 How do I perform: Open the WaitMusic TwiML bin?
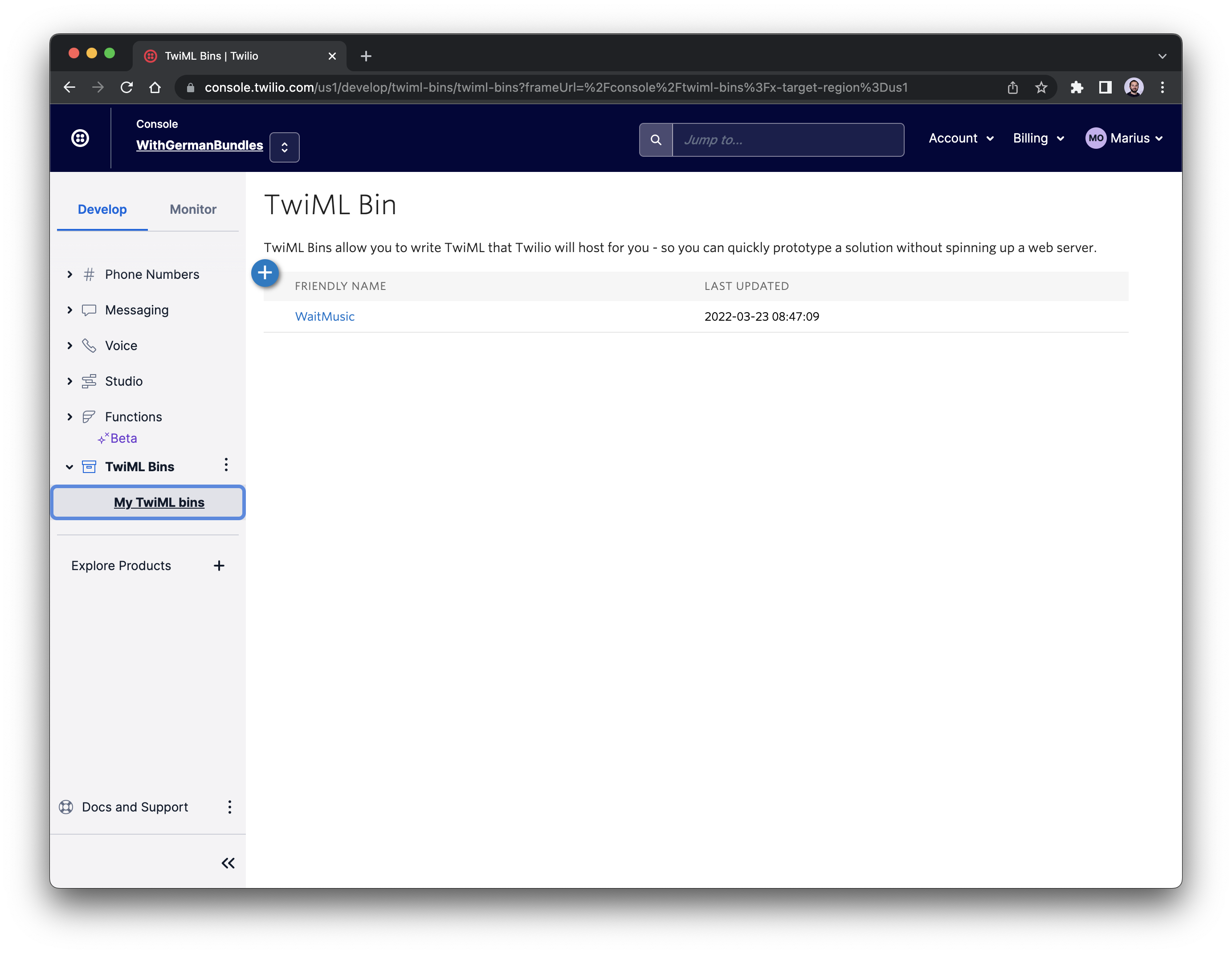[x=325, y=316]
